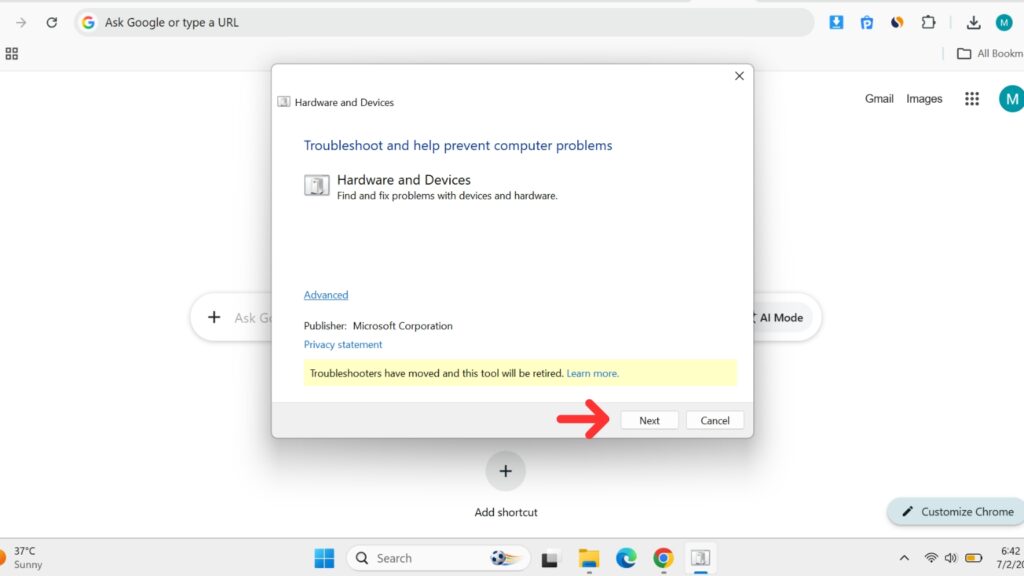Screen dimensions: 1024x576
Task: Open the Chrome Extensions puzzle icon
Action: (928, 22)
